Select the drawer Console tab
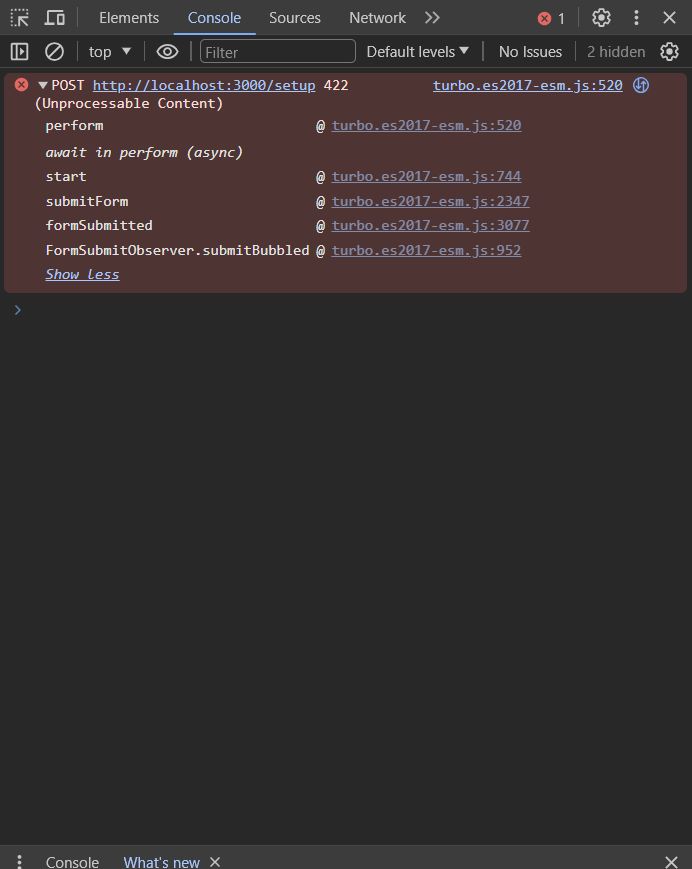 coord(72,862)
